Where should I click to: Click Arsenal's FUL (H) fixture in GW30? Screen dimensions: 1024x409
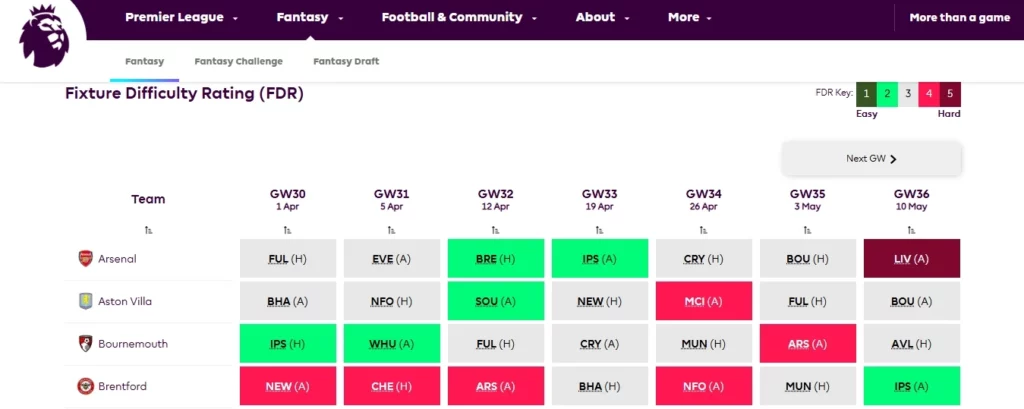click(x=287, y=259)
